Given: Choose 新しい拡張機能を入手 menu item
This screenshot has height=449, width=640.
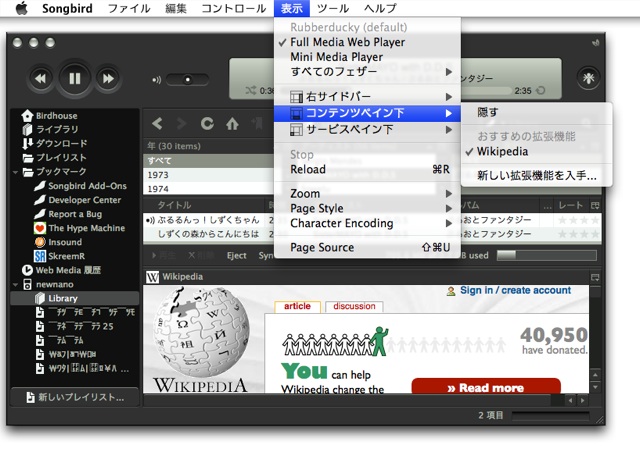Looking at the screenshot, I should pyautogui.click(x=536, y=176).
